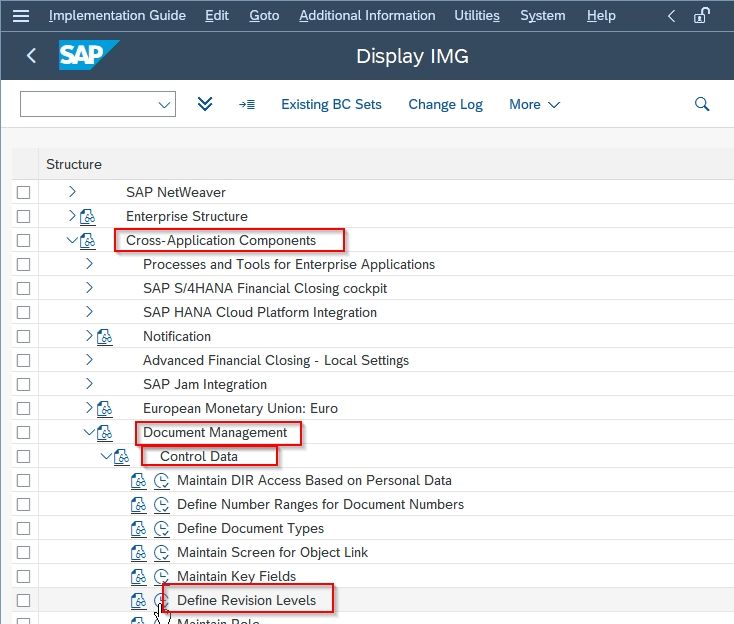Viewport: 734px width, 624px height.
Task: Open documentation icon for Document Management
Action: (104, 433)
